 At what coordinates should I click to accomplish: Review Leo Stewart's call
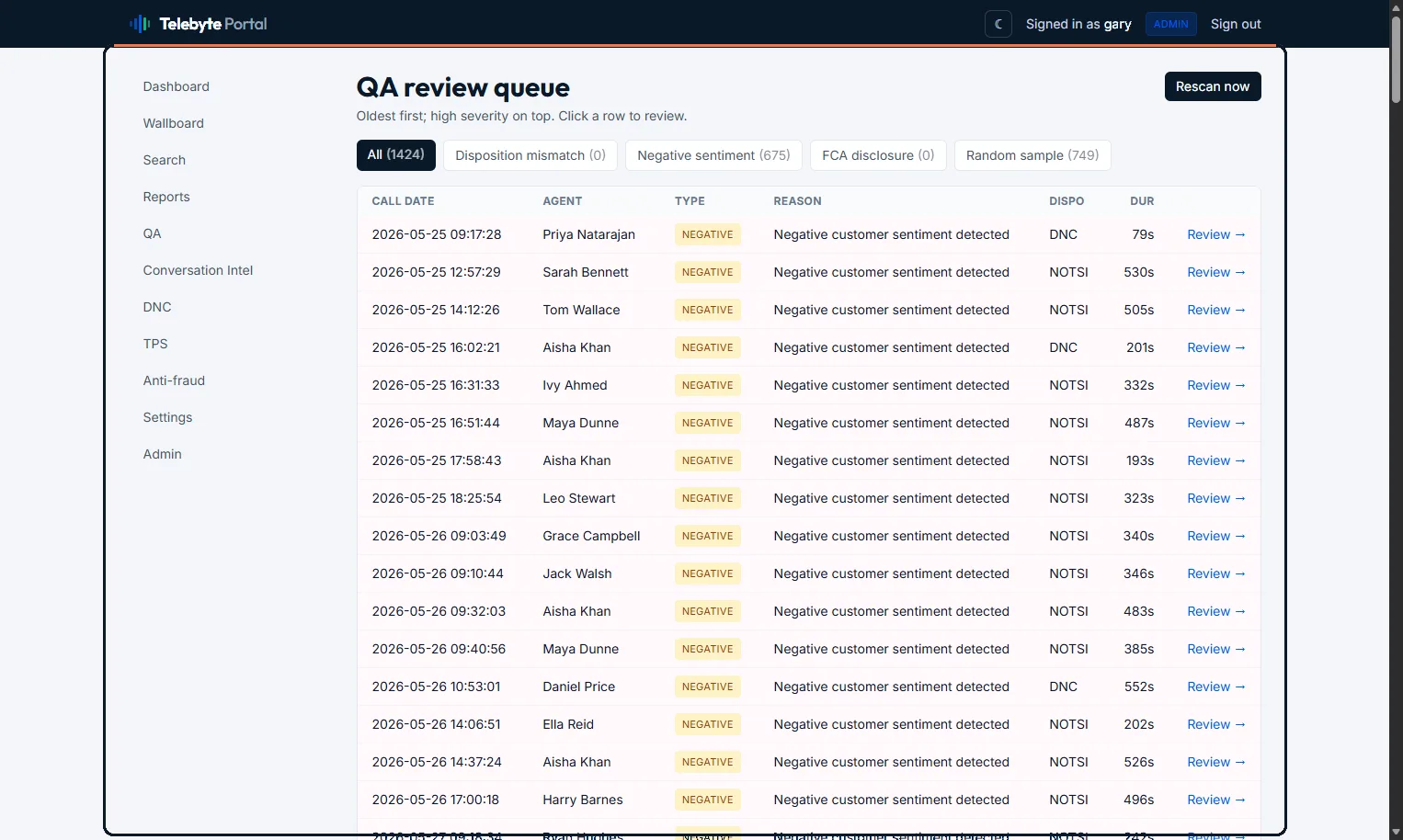[x=1216, y=498]
